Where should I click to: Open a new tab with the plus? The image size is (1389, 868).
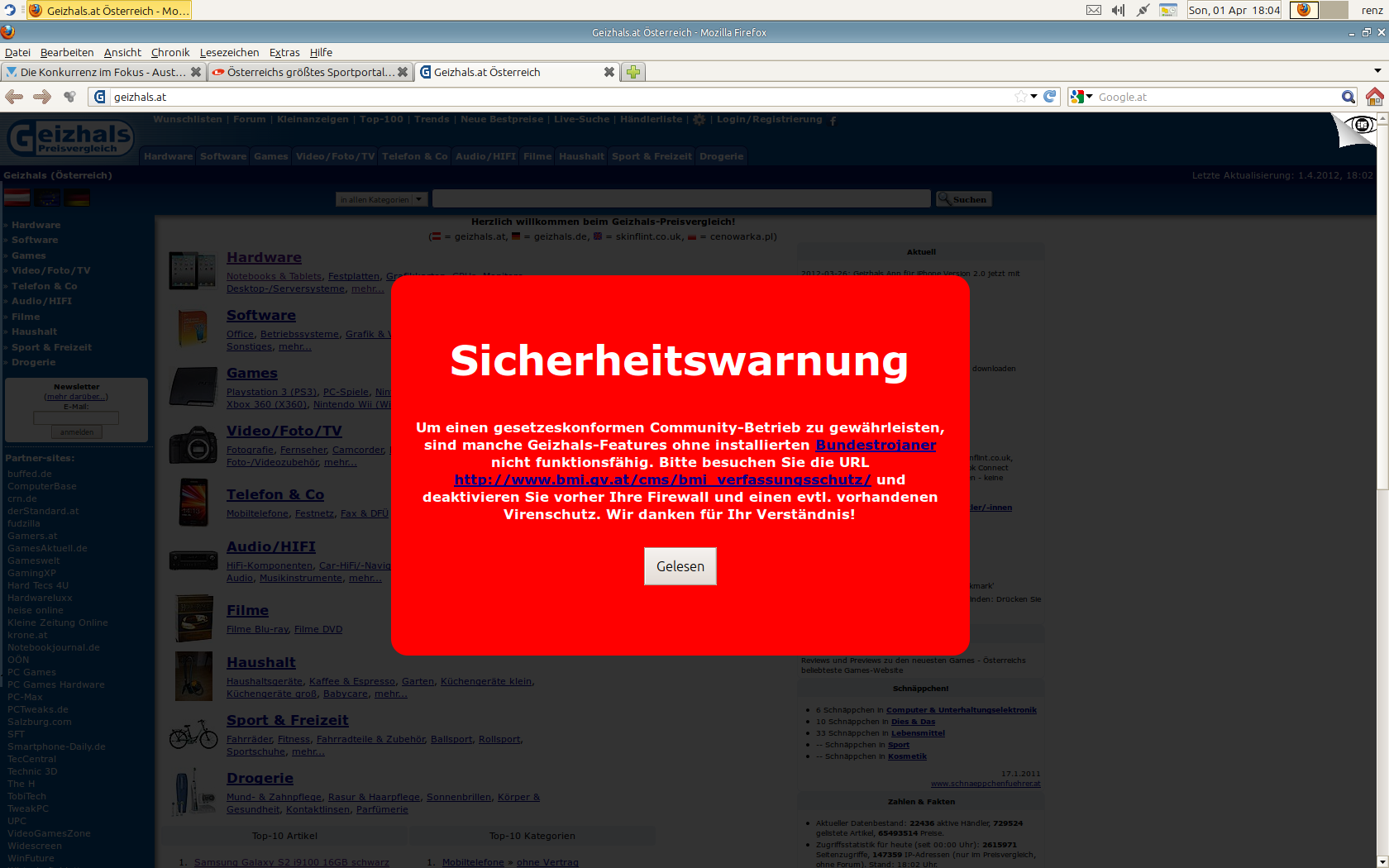point(633,72)
